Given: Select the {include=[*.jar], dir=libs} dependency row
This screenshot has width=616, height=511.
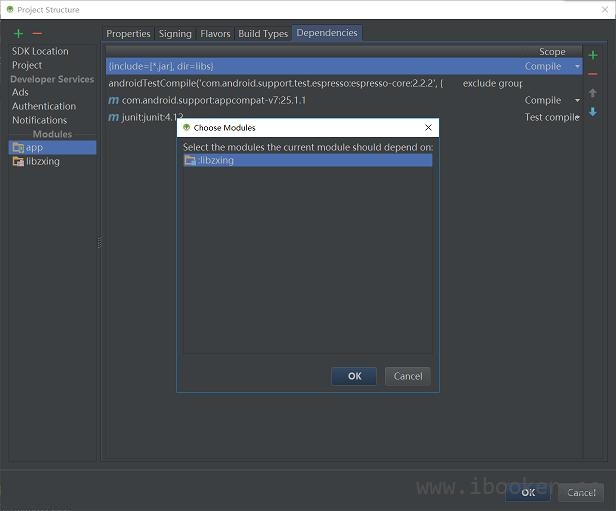Looking at the screenshot, I should pos(344,66).
